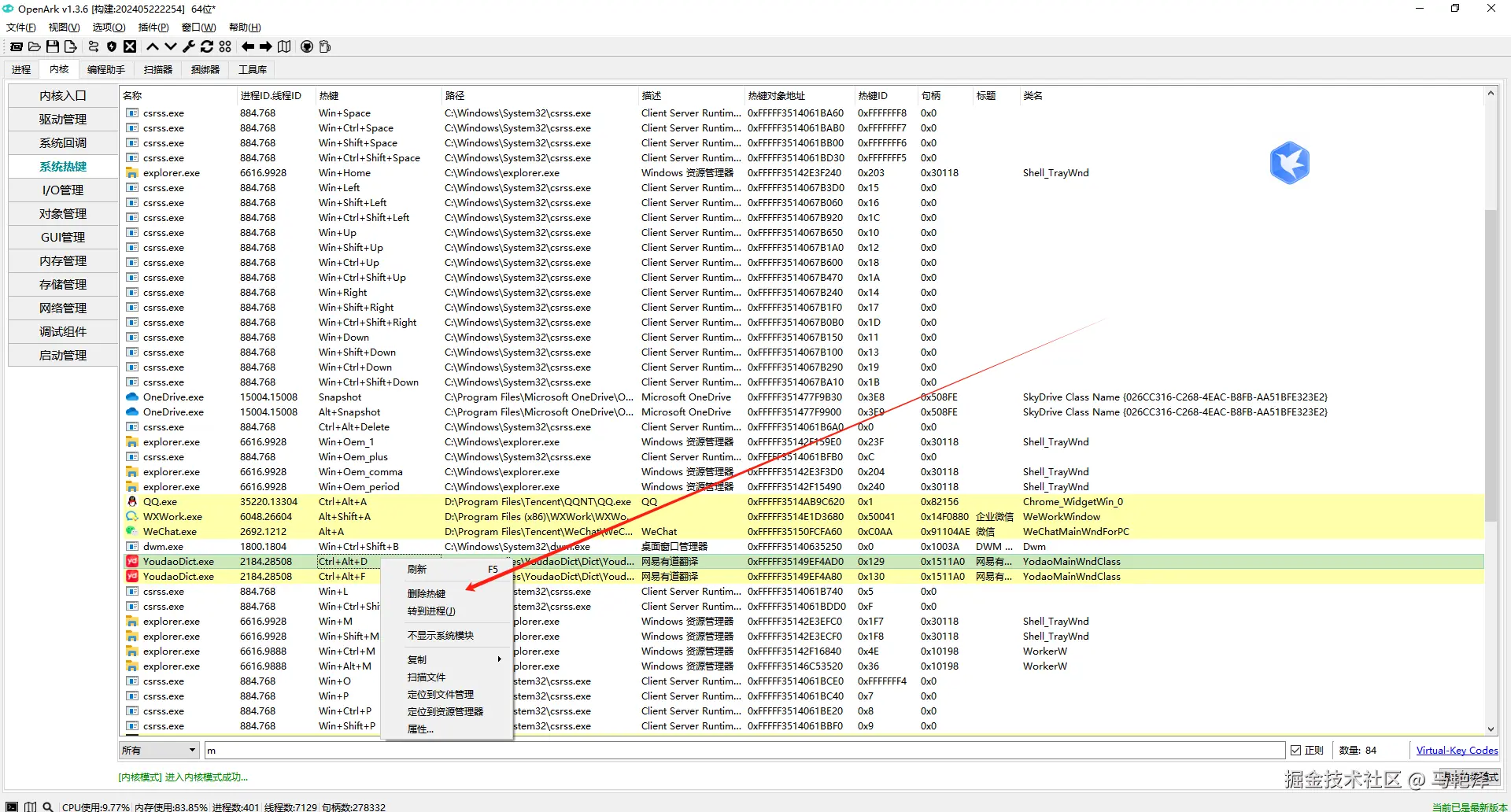Switch to the 捆绑器 tab

click(205, 69)
